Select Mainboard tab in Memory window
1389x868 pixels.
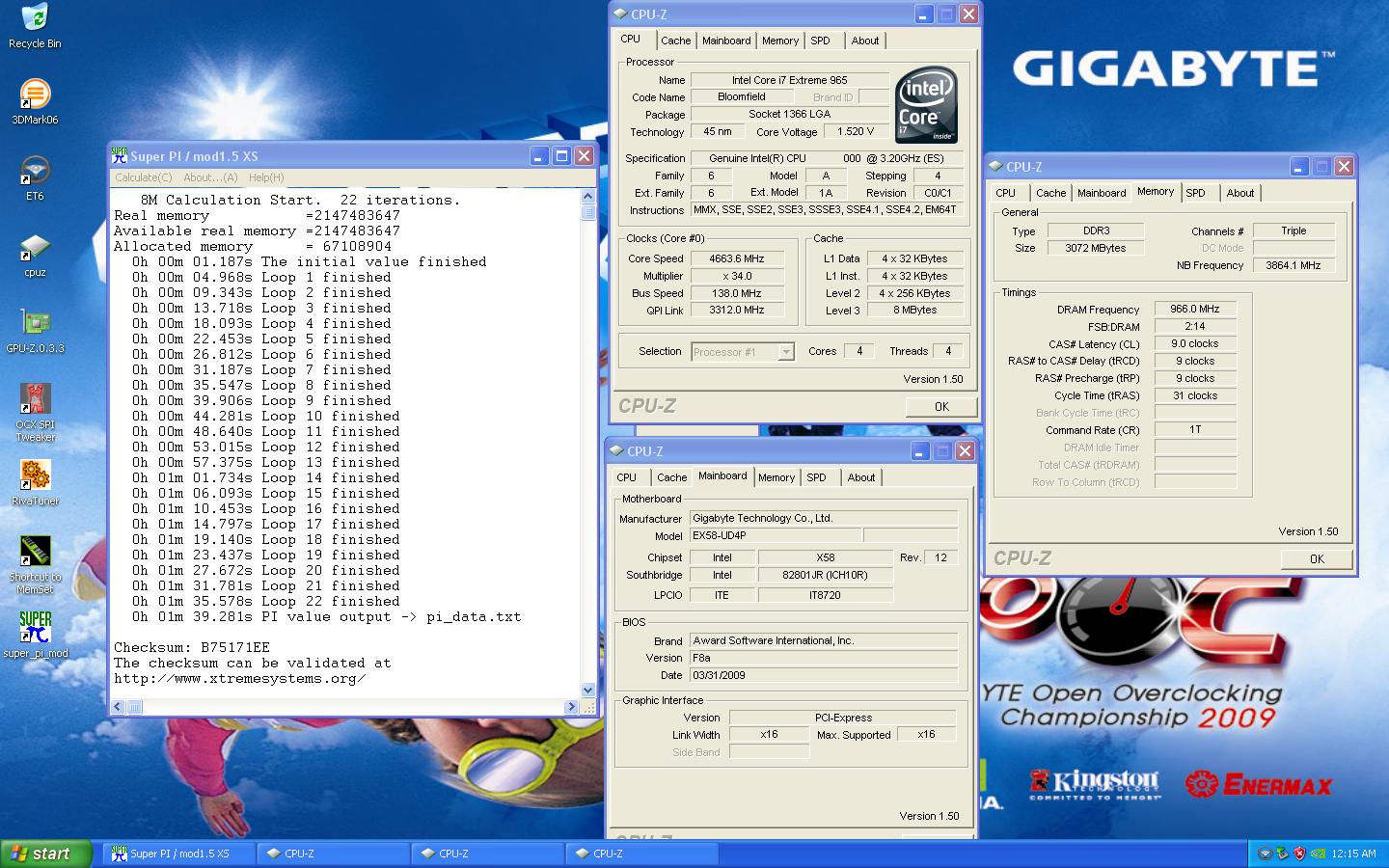[x=1102, y=193]
